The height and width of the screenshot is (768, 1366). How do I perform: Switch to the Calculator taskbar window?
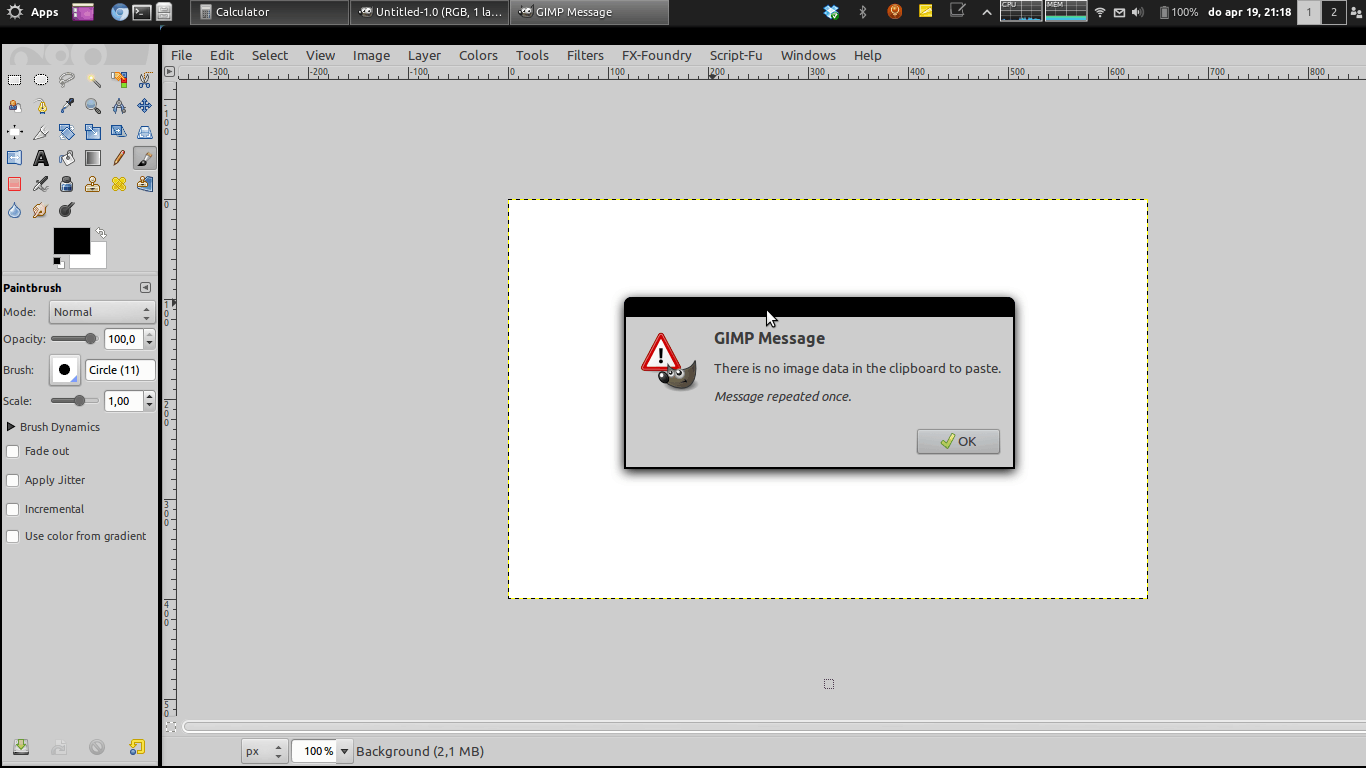[x=269, y=12]
